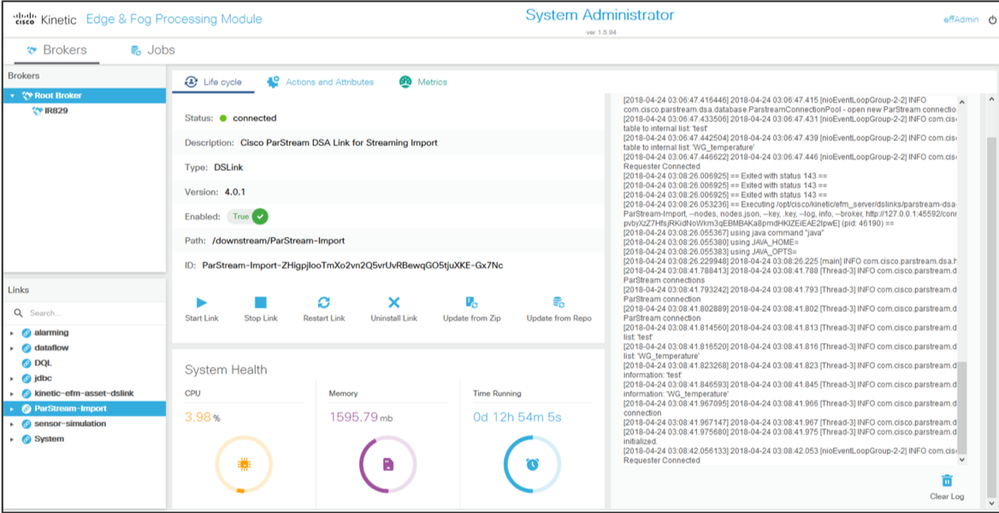Click the Actions and Attributes gear icon
The image size is (999, 513).
273,82
